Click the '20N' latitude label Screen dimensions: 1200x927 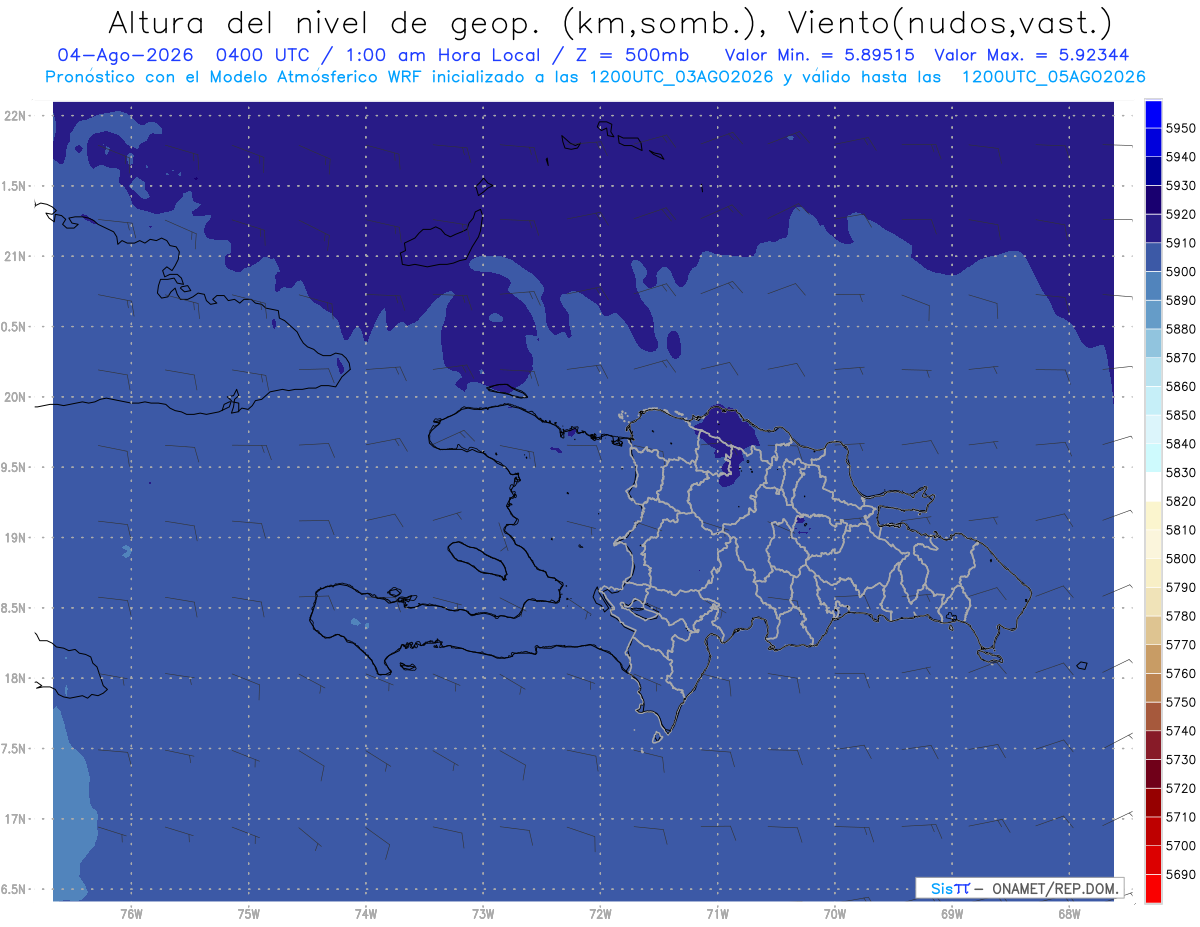[x=15, y=398]
